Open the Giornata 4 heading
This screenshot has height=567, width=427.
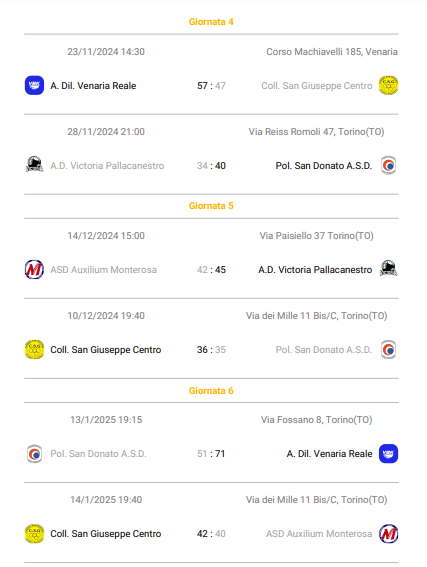(x=211, y=22)
